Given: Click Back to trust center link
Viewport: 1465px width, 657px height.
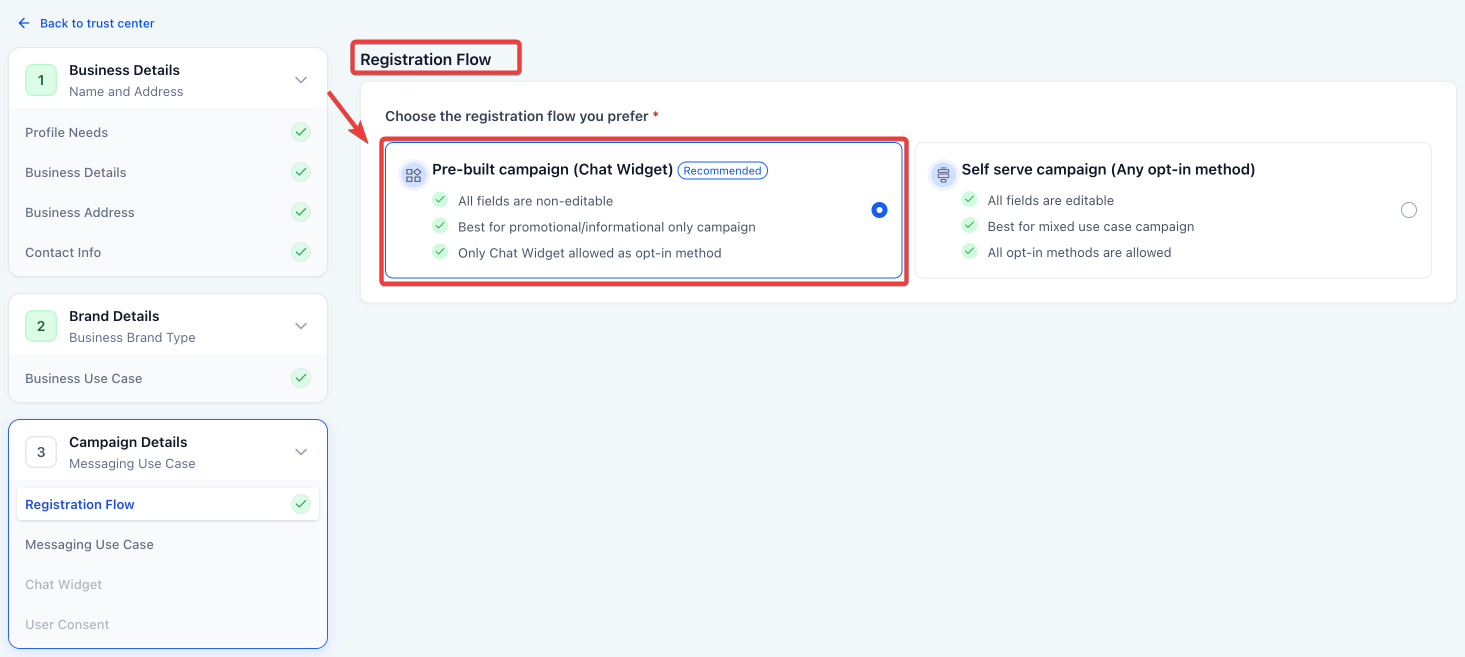Looking at the screenshot, I should [97, 23].
